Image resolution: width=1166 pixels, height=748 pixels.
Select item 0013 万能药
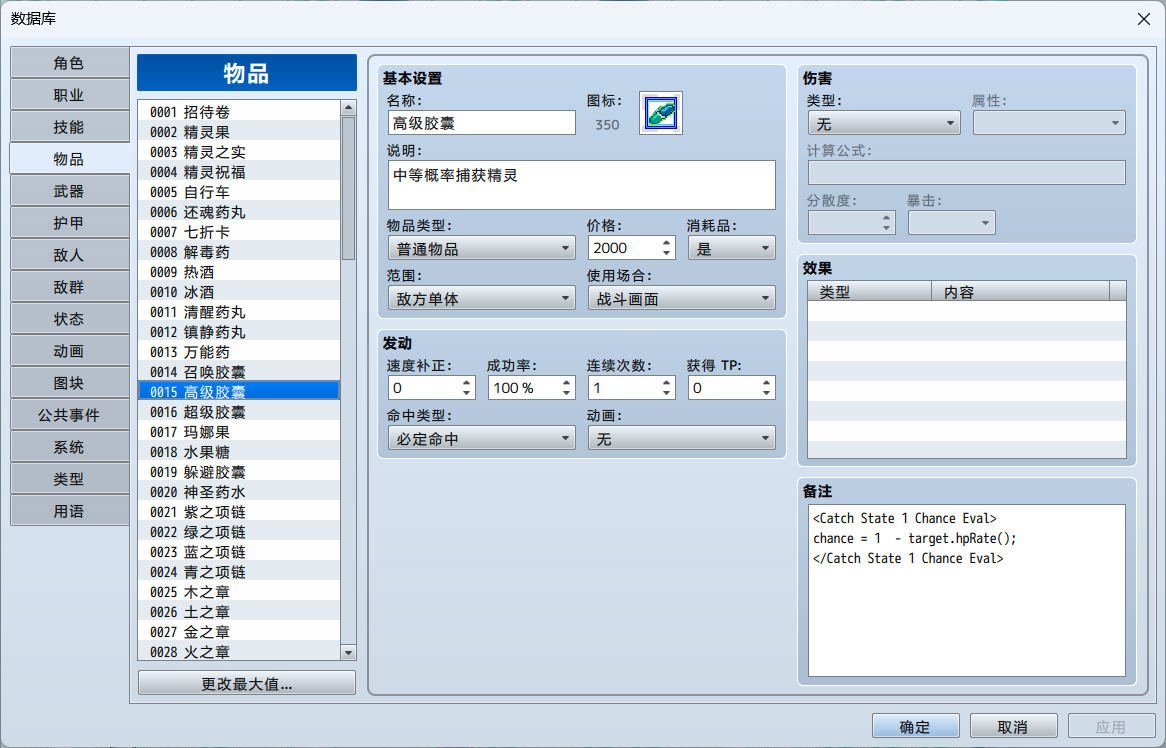(239, 352)
